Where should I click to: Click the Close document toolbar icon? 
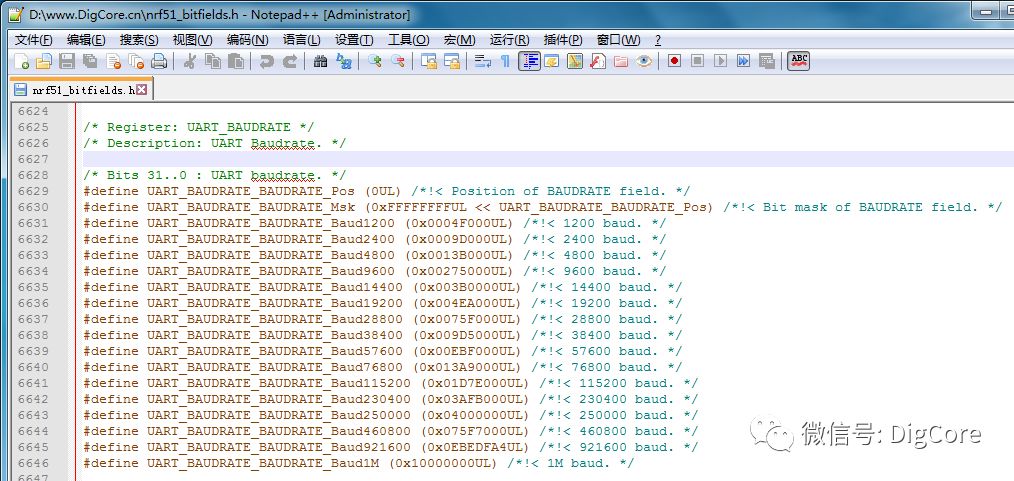coord(114,61)
